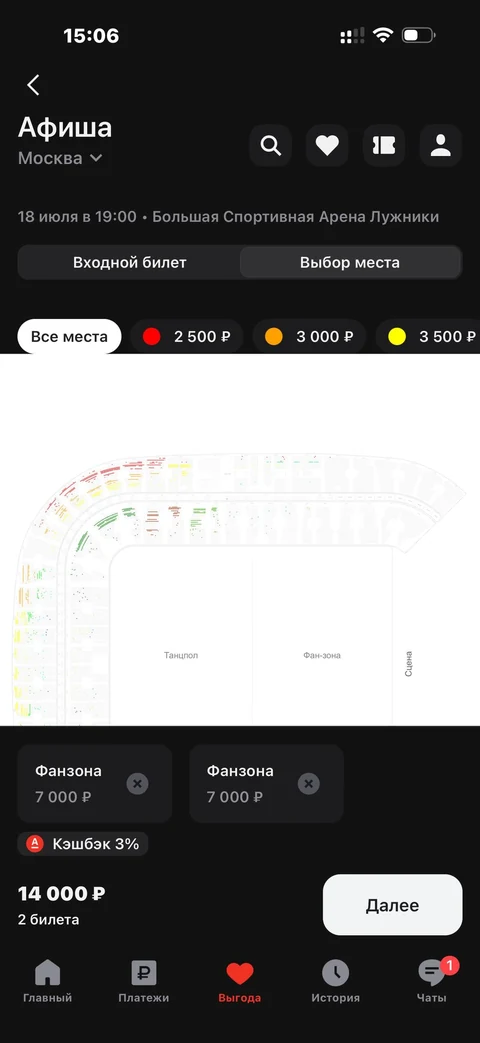This screenshot has height=1043, width=480.
Task: Open the user profile icon
Action: click(x=441, y=145)
